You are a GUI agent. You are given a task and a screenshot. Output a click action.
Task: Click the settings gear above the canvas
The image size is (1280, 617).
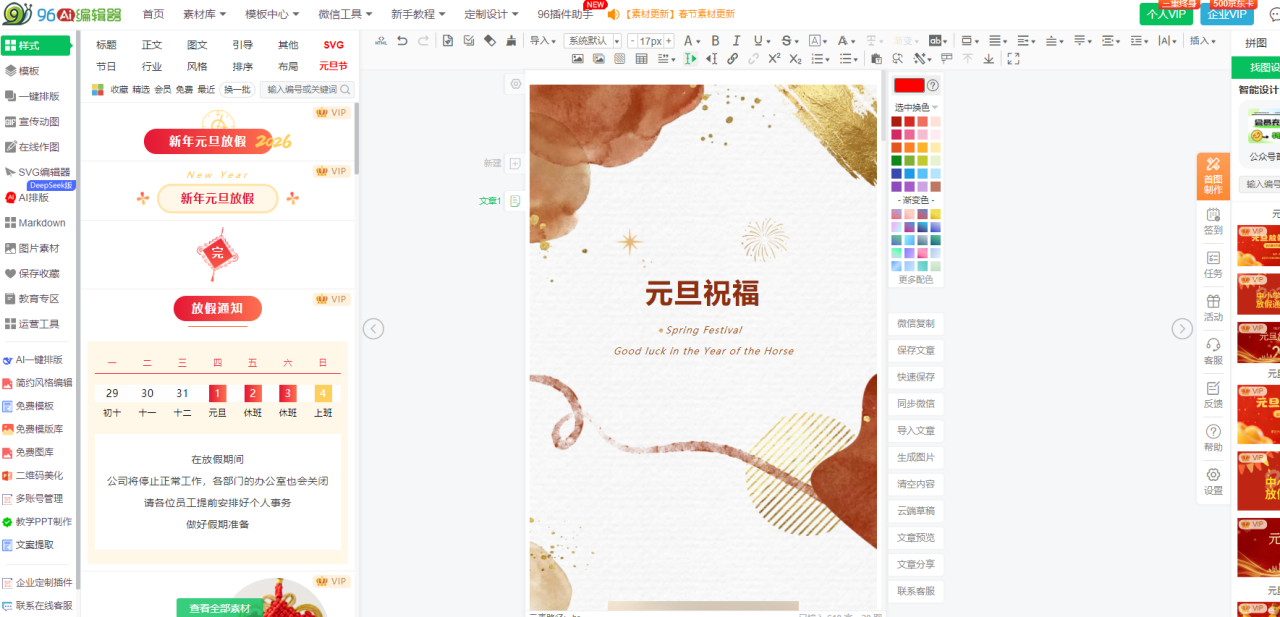coord(516,84)
